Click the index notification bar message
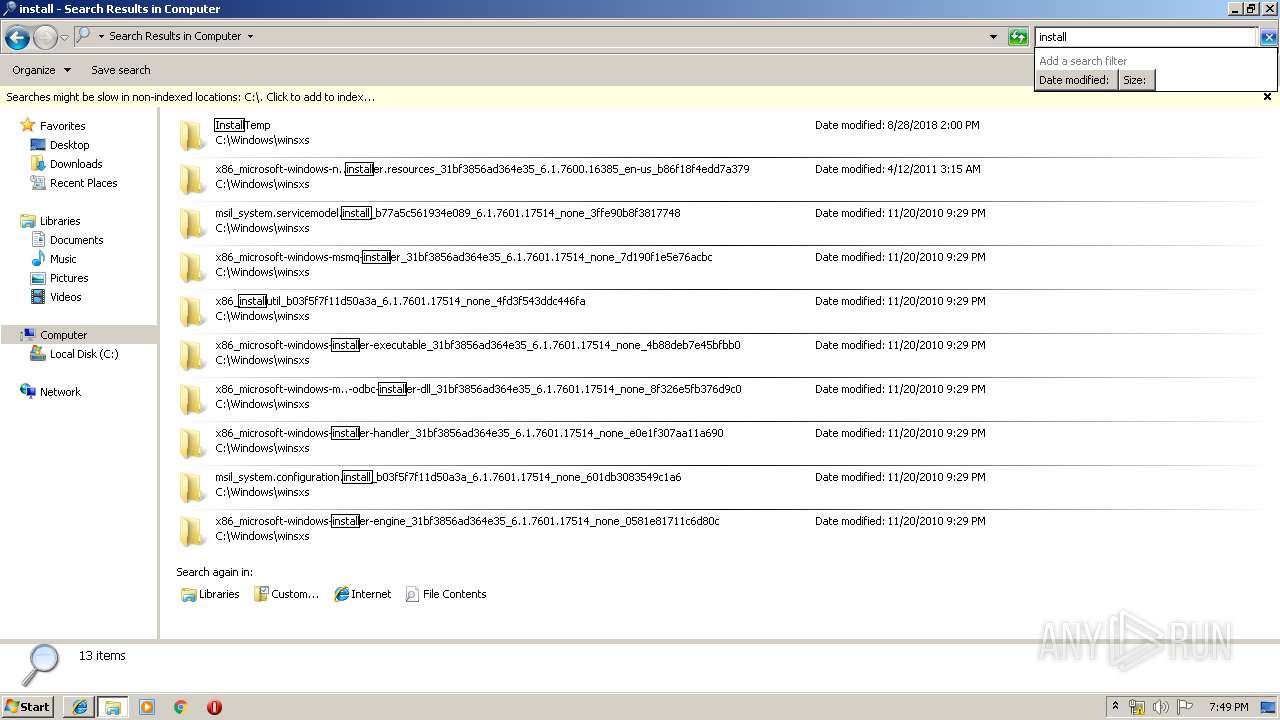Screen dimensions: 1280x720 pyautogui.click(x=190, y=97)
